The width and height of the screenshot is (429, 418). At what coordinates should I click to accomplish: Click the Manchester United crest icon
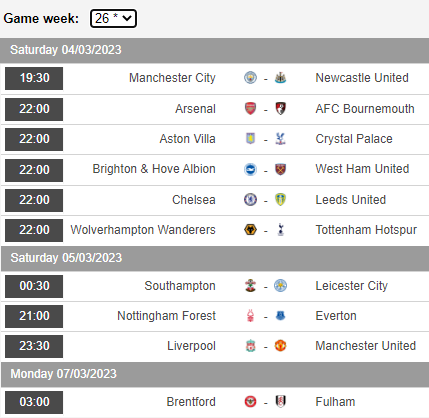(280, 346)
